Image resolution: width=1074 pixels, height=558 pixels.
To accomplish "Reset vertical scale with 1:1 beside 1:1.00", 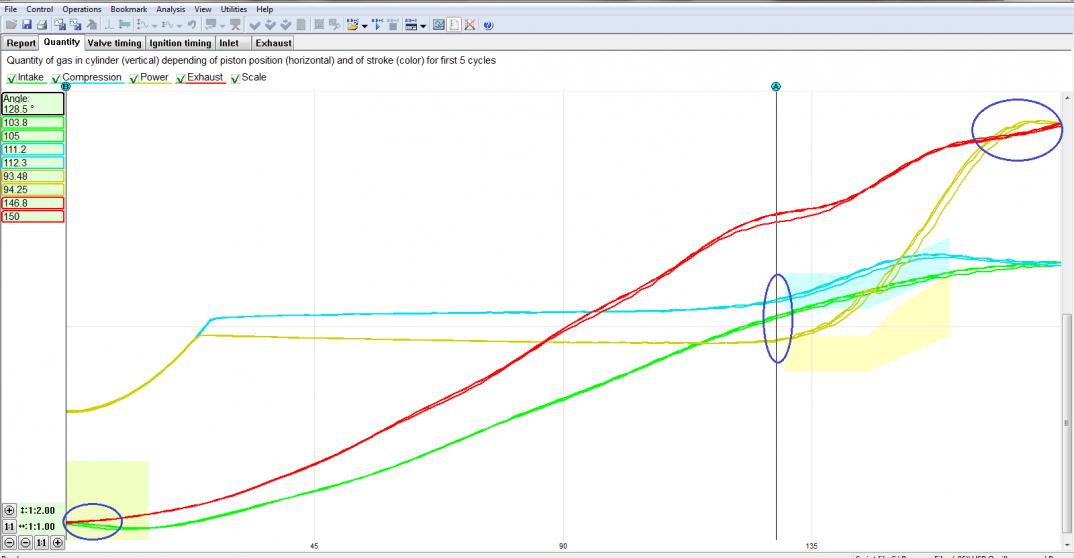I will coord(10,526).
